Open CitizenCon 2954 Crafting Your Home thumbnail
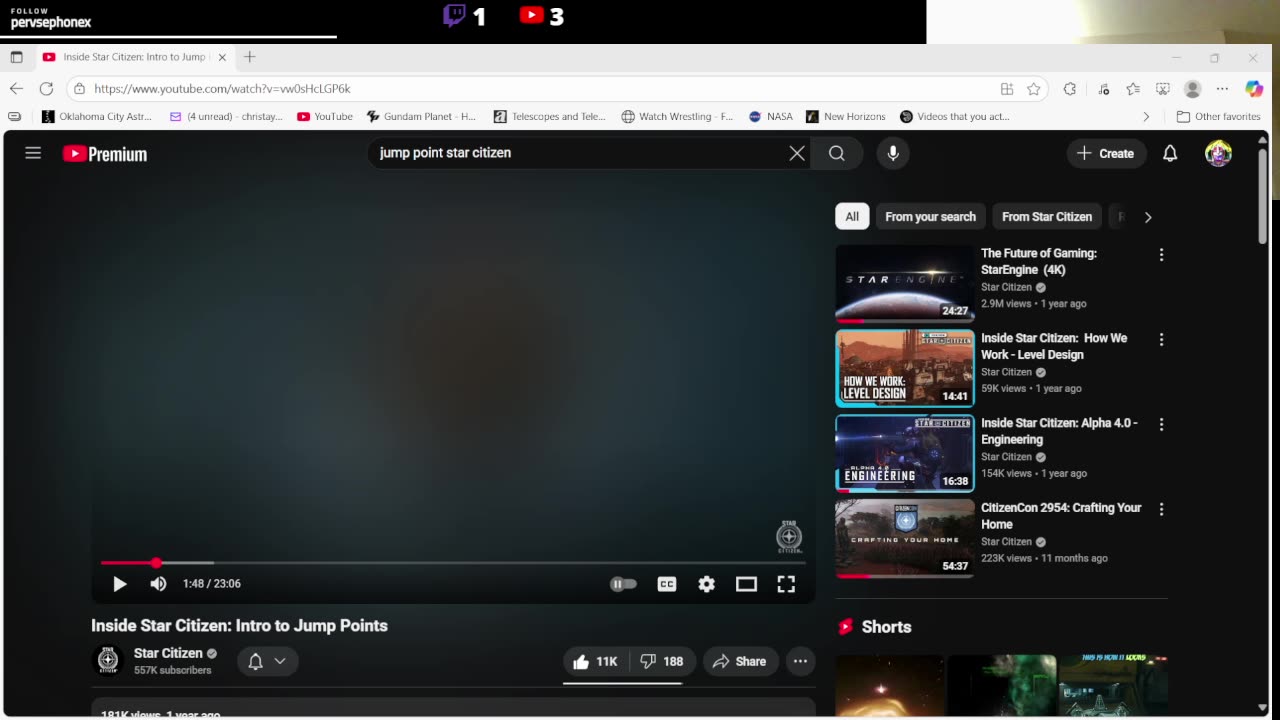1280x720 pixels. click(x=905, y=538)
